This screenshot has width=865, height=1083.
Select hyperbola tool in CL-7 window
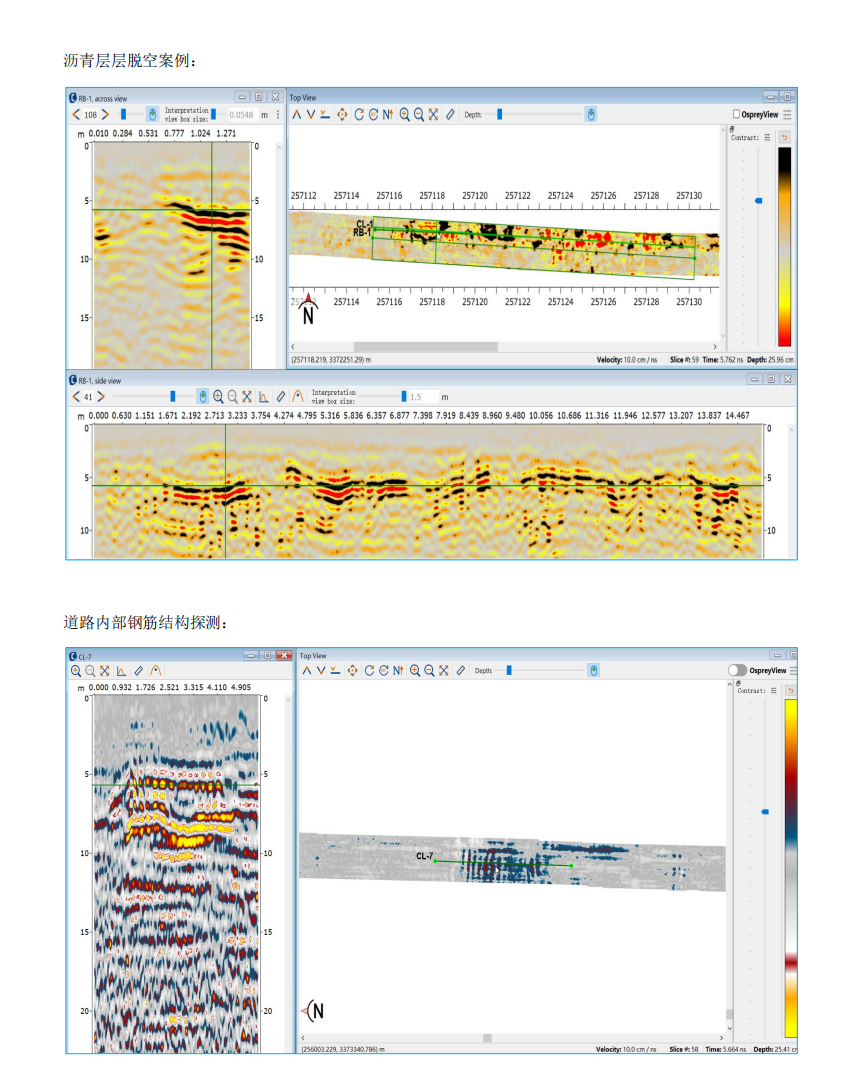pos(155,671)
